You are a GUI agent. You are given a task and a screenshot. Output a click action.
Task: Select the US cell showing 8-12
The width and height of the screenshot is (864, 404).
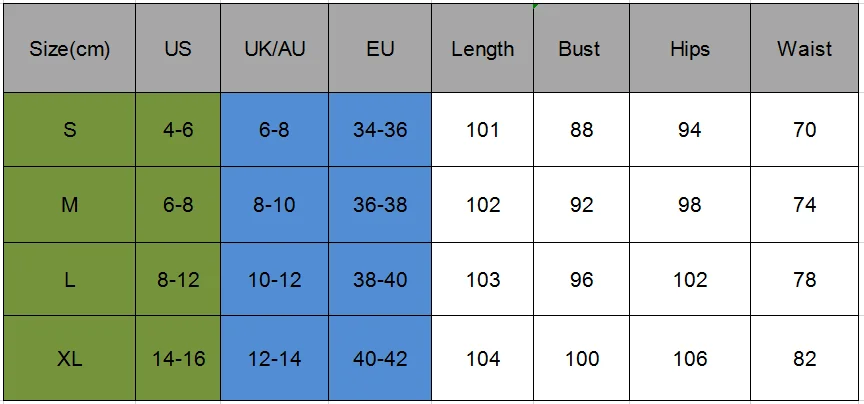pos(178,279)
